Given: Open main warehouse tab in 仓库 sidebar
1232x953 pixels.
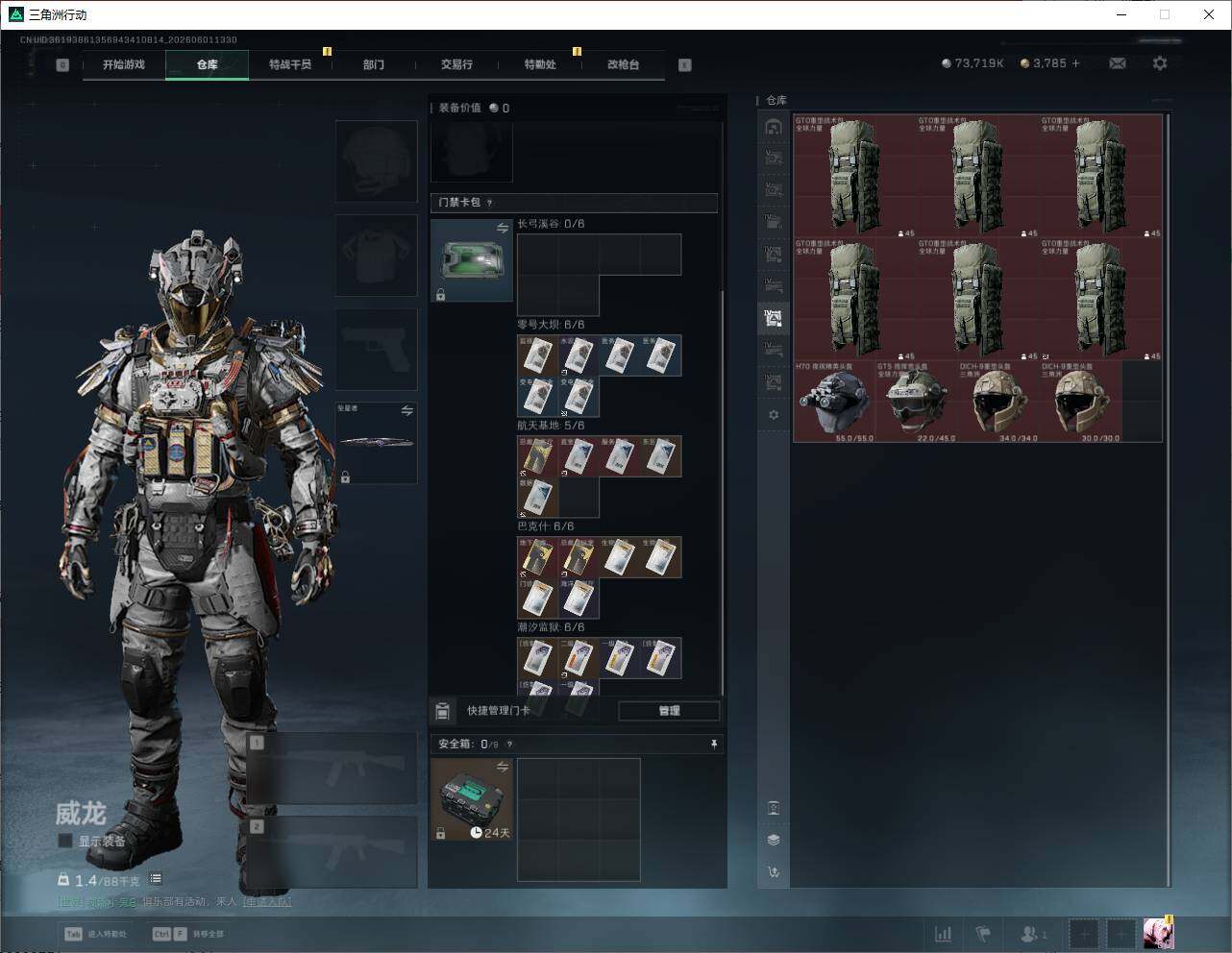Looking at the screenshot, I should click(x=774, y=127).
